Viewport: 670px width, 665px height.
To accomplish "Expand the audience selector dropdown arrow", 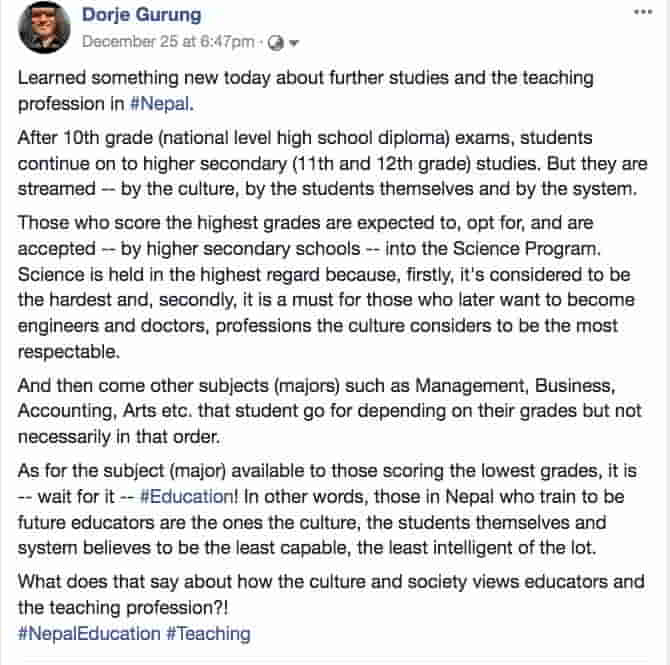I will (294, 43).
